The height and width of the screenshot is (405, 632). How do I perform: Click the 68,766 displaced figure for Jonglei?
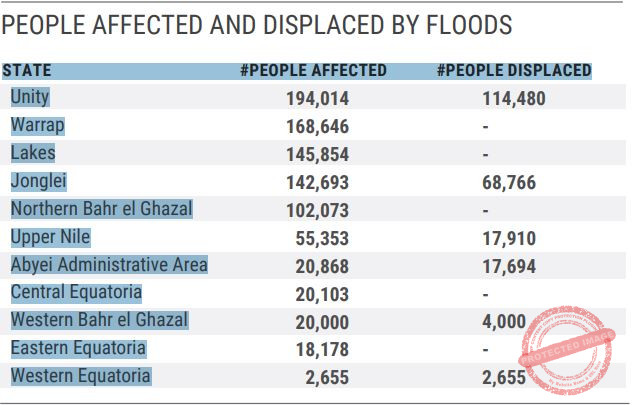pyautogui.click(x=509, y=183)
